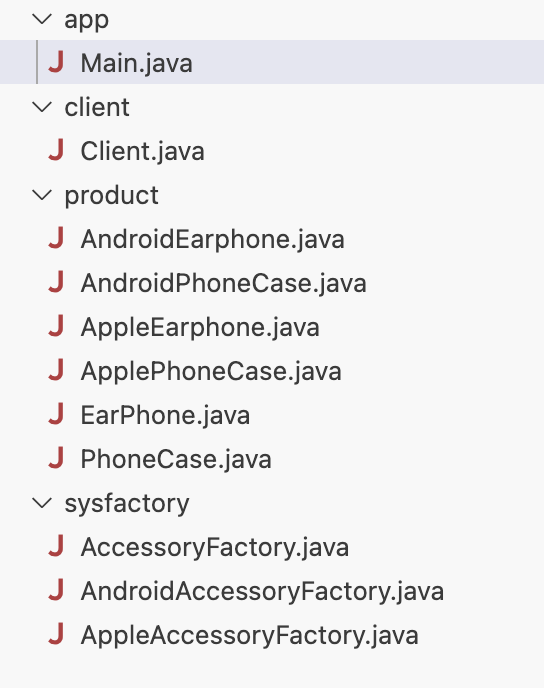Click the Java icon beside AppleAccessoryFactory.java
Screen dimensions: 544x688
[57, 634]
